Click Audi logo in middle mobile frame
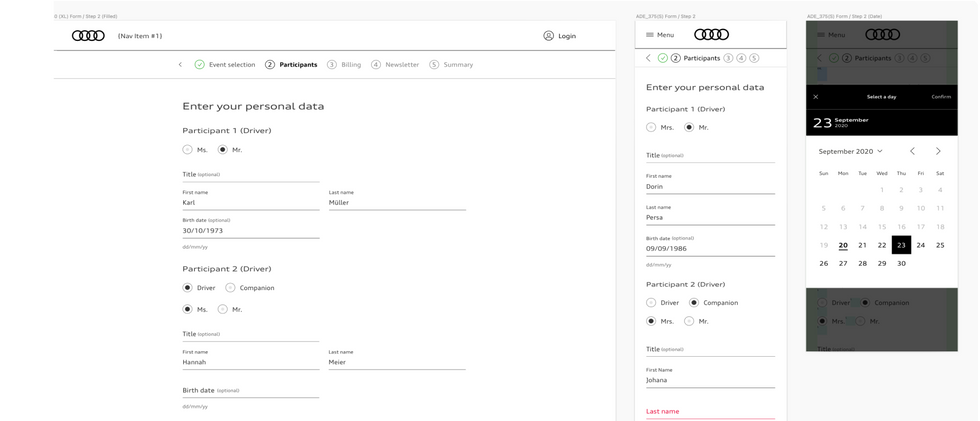Viewport: 980px width, 421px height. (711, 34)
